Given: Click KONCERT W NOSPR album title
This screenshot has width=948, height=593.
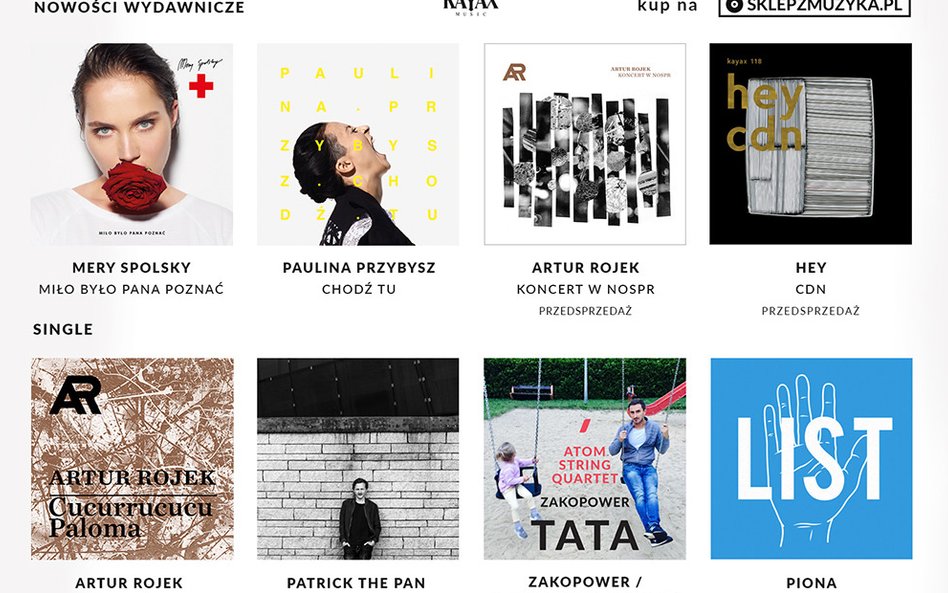Looking at the screenshot, I should click(586, 289).
